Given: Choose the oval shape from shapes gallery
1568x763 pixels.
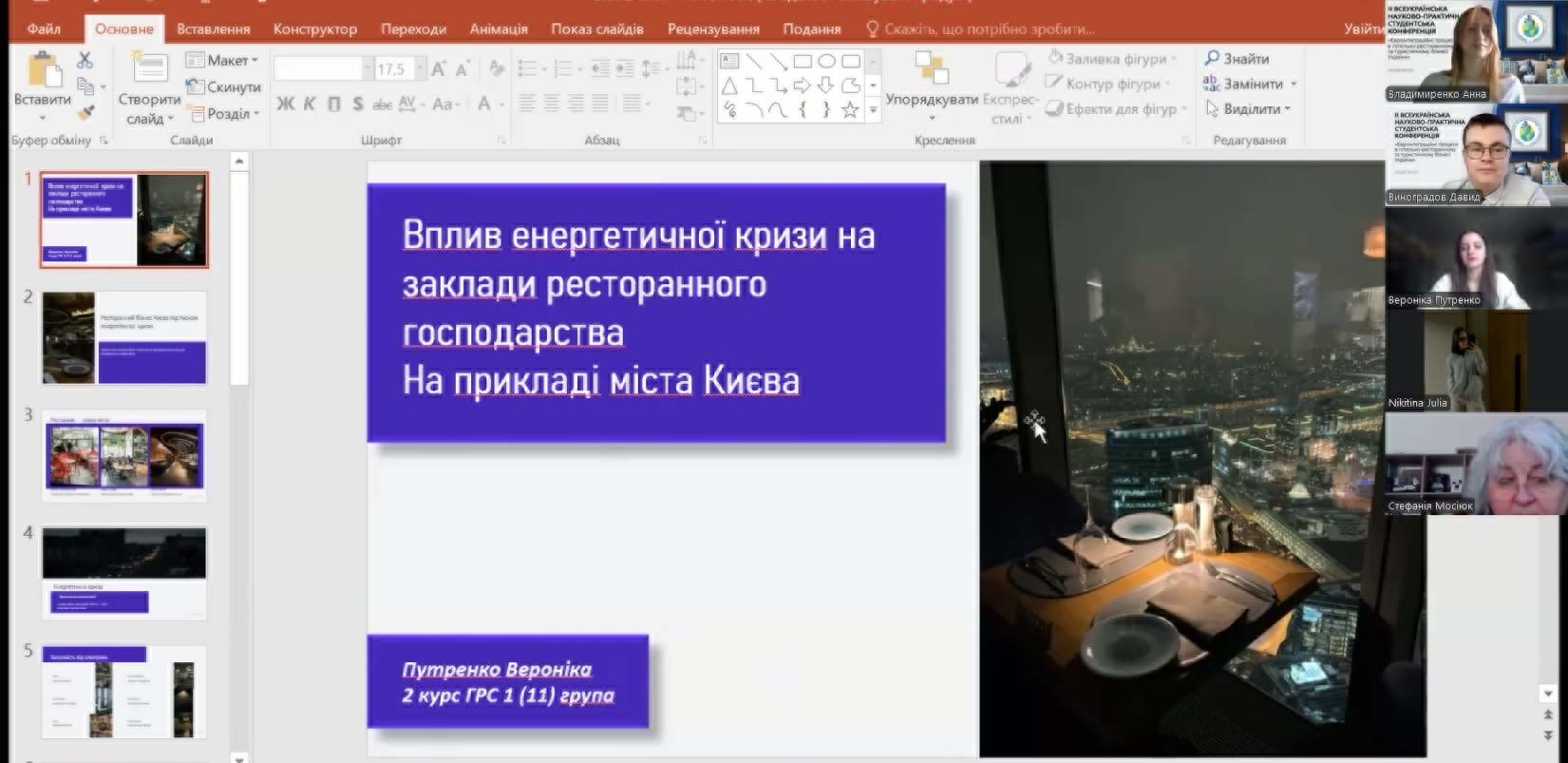Looking at the screenshot, I should click(x=826, y=61).
